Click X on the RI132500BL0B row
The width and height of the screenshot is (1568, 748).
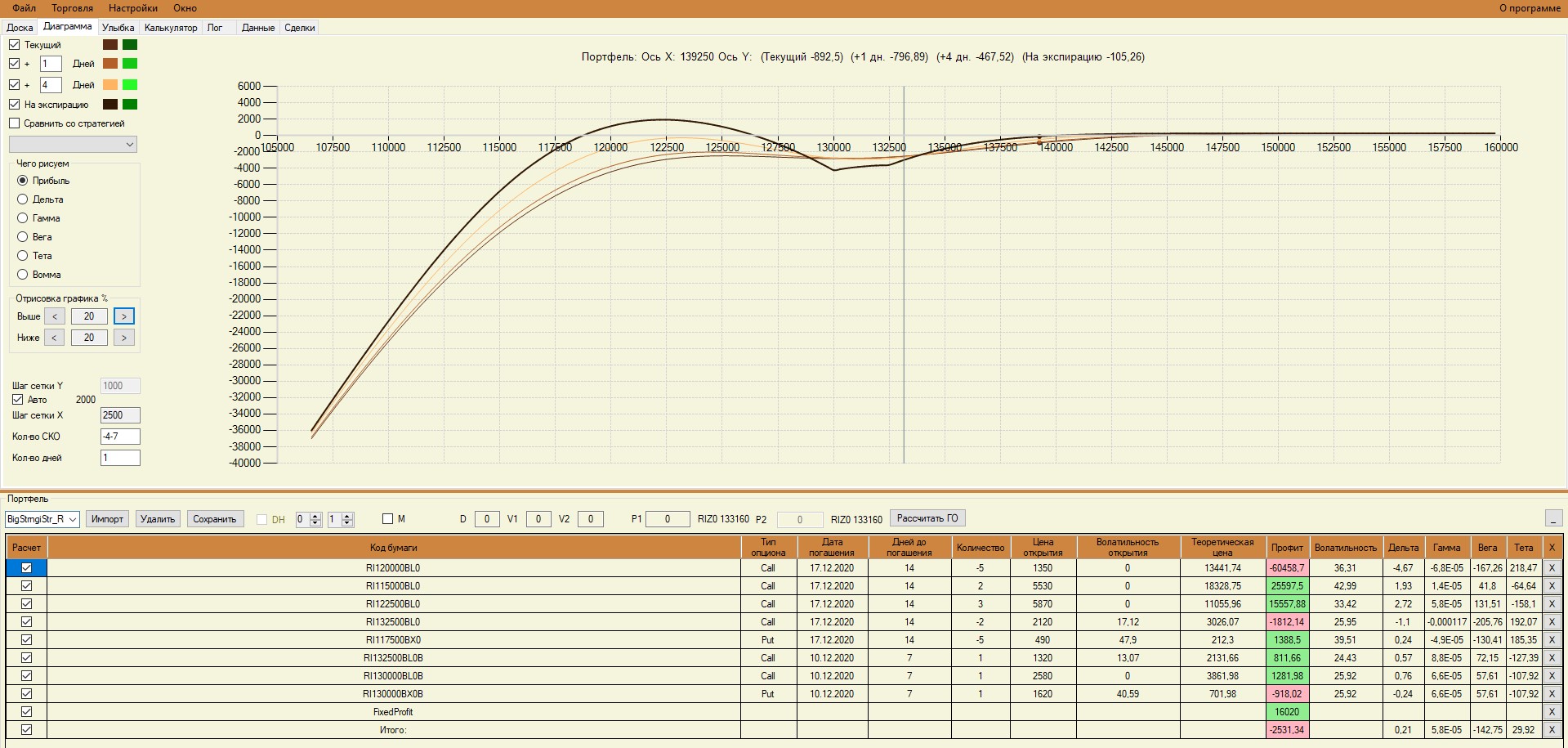click(1552, 657)
